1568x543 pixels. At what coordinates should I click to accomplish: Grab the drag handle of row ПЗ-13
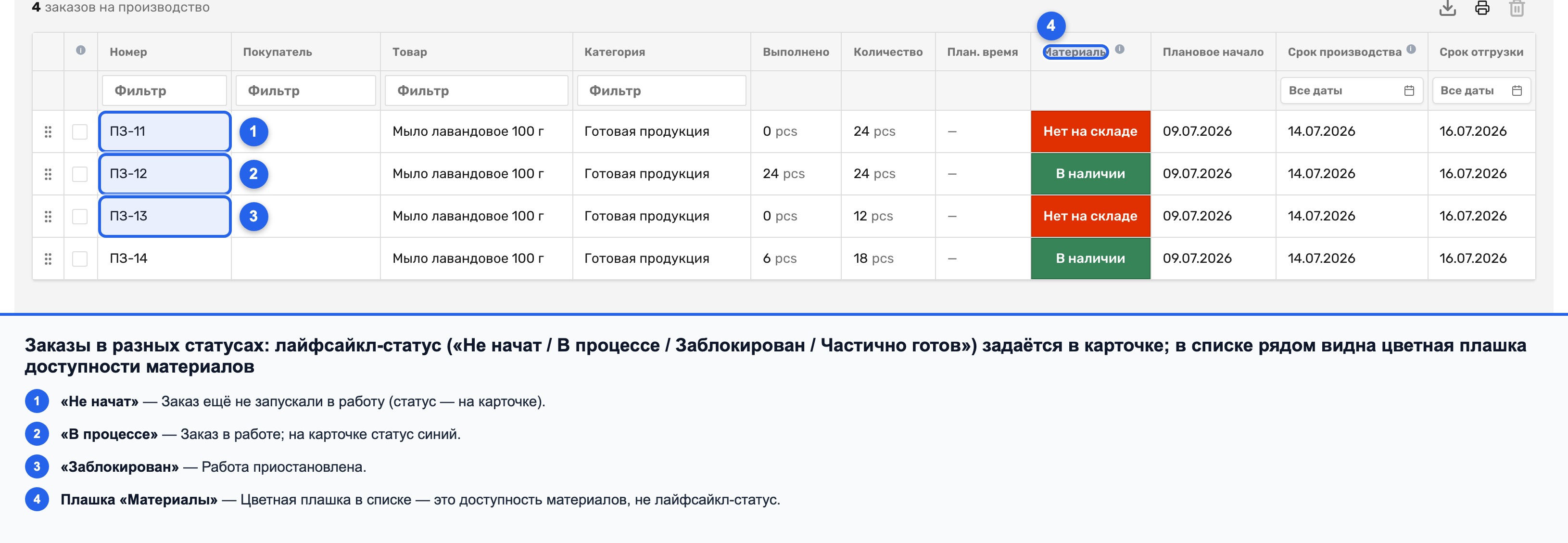(48, 216)
